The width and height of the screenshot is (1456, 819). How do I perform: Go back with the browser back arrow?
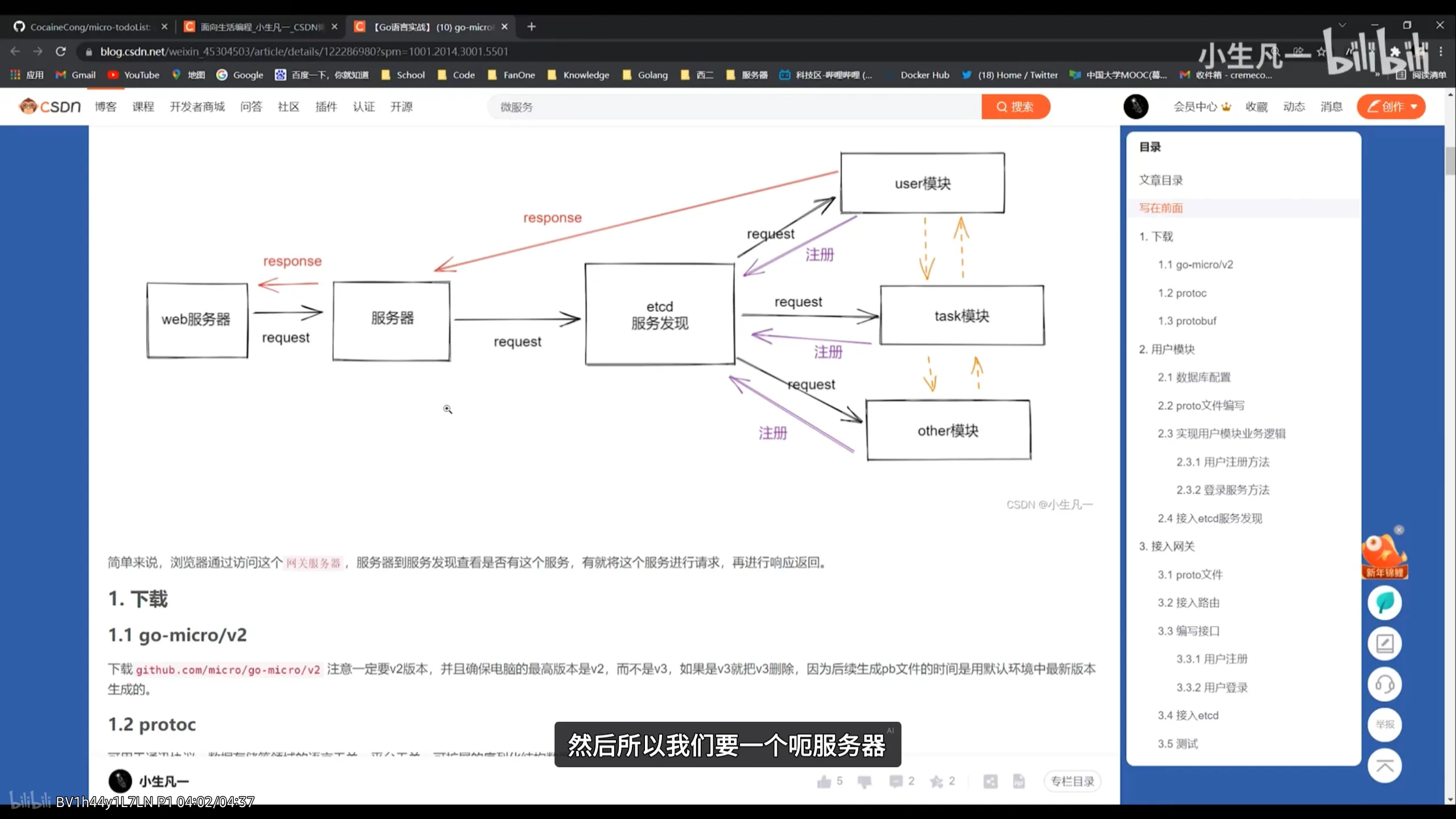(15, 51)
